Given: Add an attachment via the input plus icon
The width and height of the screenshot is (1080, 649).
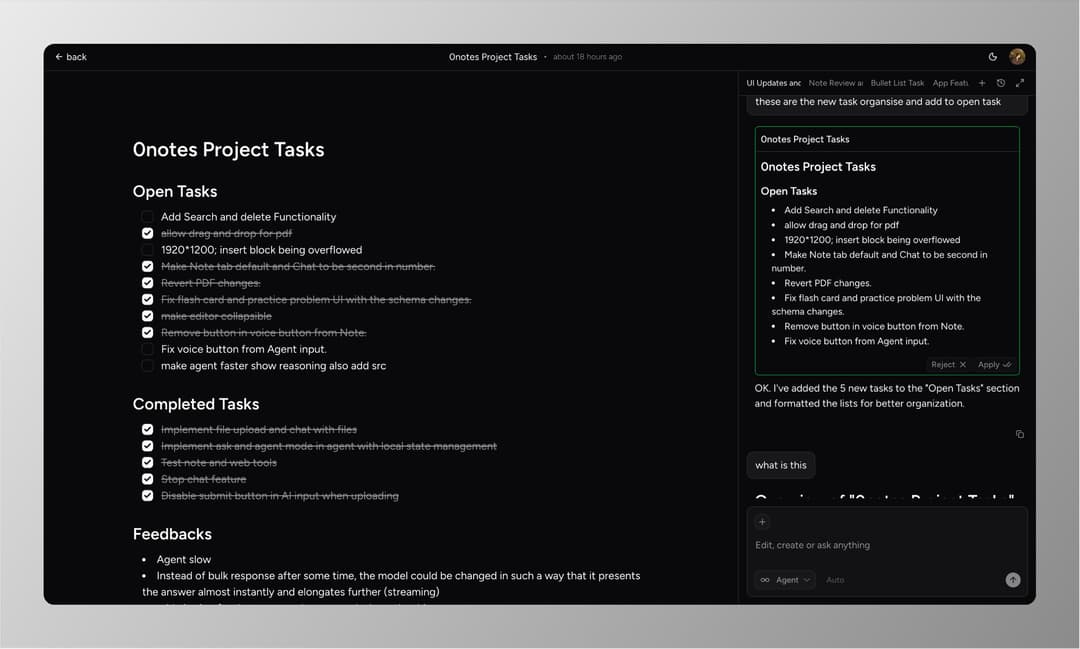Looking at the screenshot, I should (x=762, y=522).
